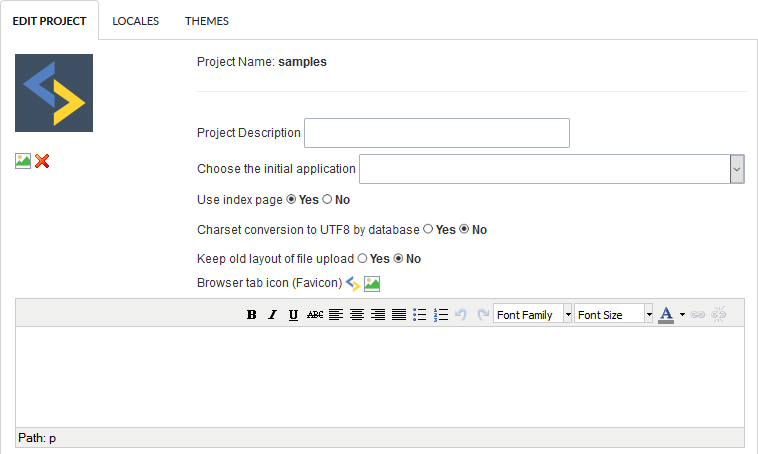Click the project logo thumbnail
The image size is (758, 454).
click(54, 93)
